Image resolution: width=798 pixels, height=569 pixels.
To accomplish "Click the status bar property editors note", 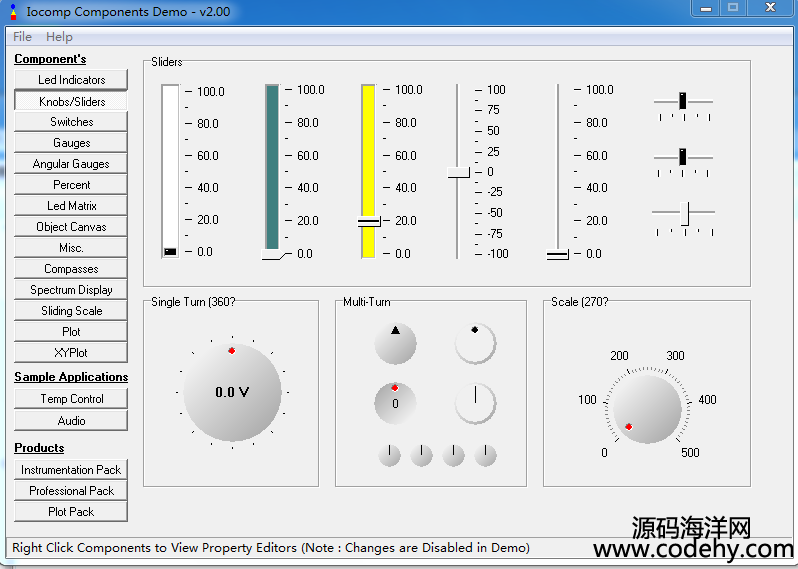I will pos(271,548).
